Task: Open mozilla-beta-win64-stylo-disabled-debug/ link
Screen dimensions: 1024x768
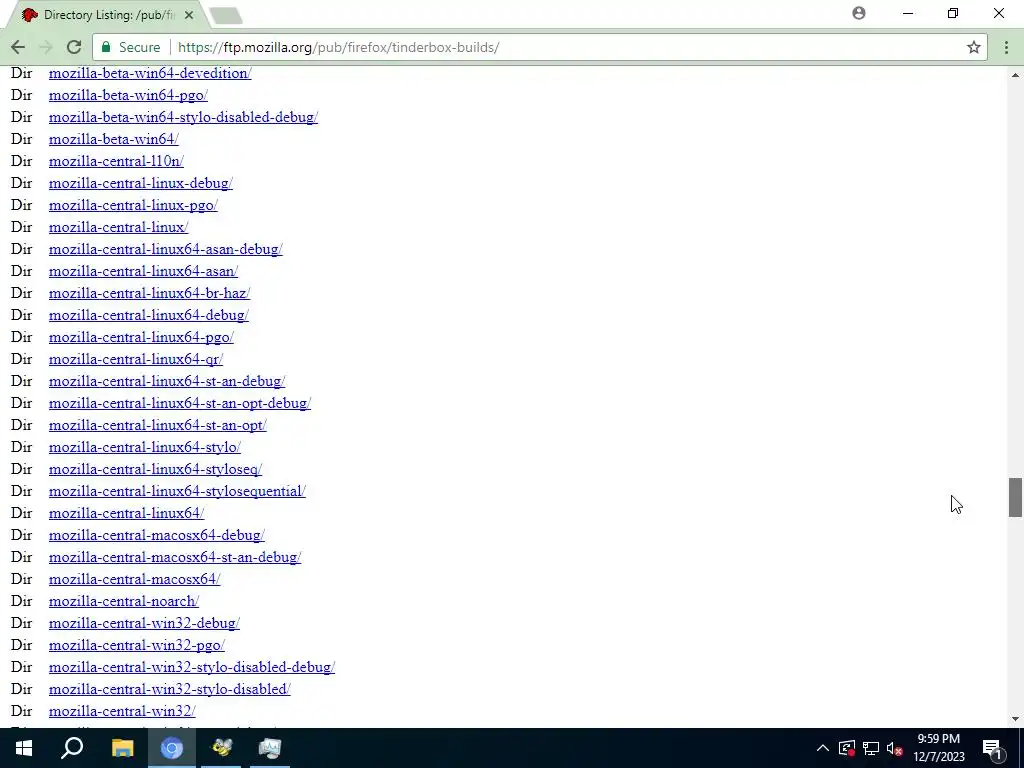Action: pyautogui.click(x=184, y=117)
